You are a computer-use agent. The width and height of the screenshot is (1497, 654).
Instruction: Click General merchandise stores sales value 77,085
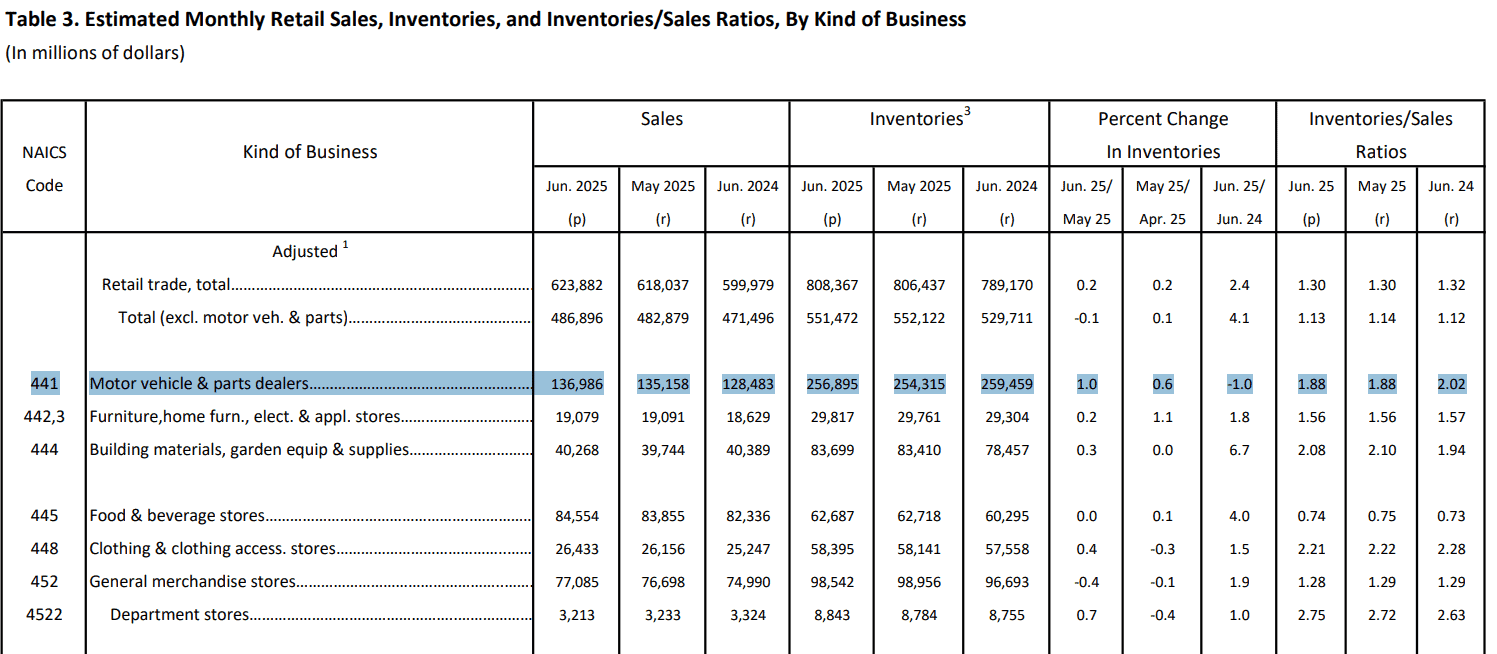577,582
